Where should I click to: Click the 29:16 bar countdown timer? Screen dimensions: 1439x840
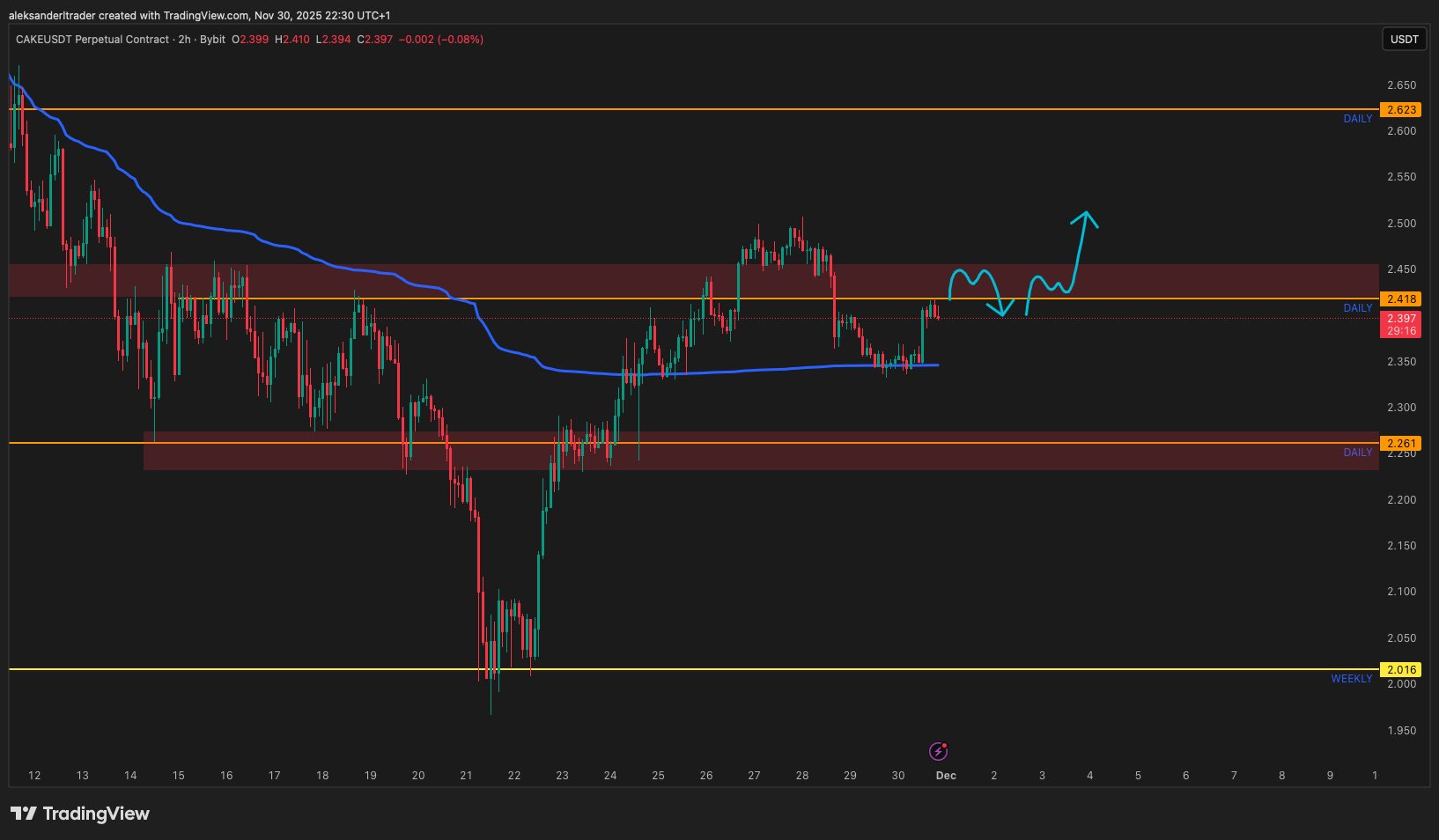(1401, 331)
